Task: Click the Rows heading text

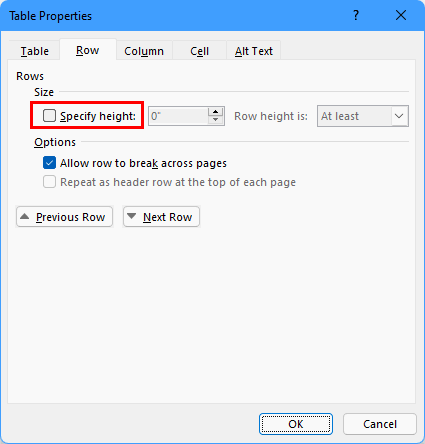Action: 30,76
